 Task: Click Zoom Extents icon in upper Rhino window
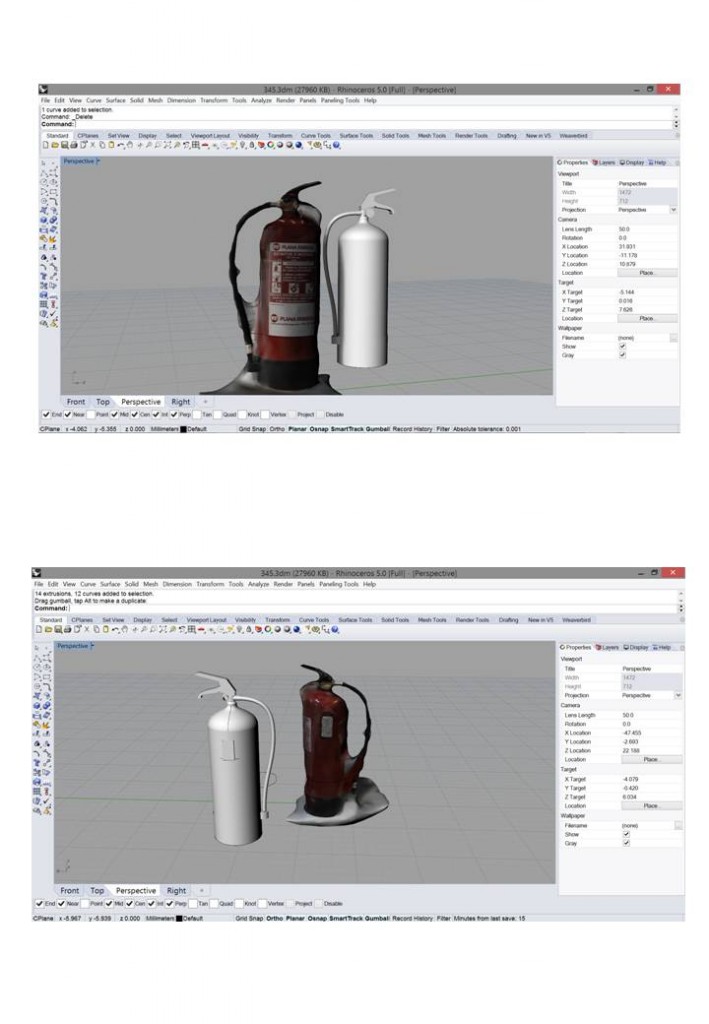(168, 145)
